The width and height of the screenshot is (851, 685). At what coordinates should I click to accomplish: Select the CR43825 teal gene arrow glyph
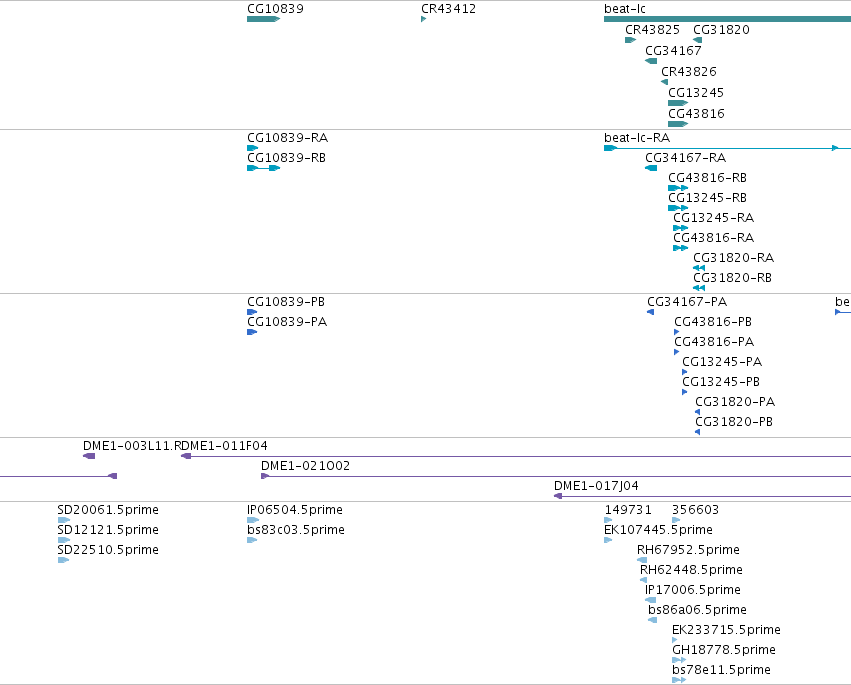(631, 40)
